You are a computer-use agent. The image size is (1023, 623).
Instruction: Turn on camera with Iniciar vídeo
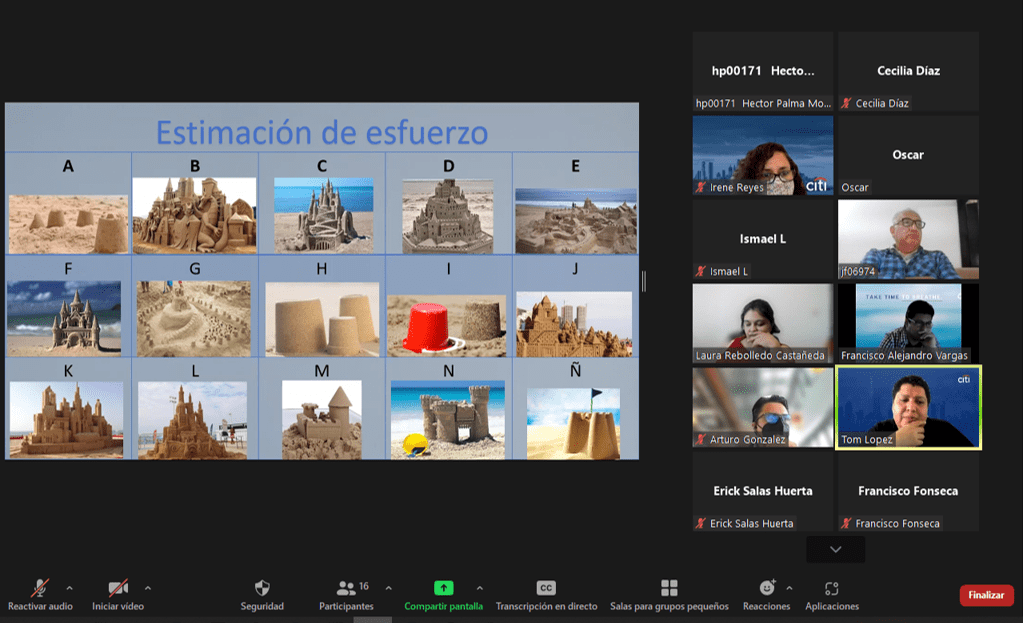coord(118,588)
